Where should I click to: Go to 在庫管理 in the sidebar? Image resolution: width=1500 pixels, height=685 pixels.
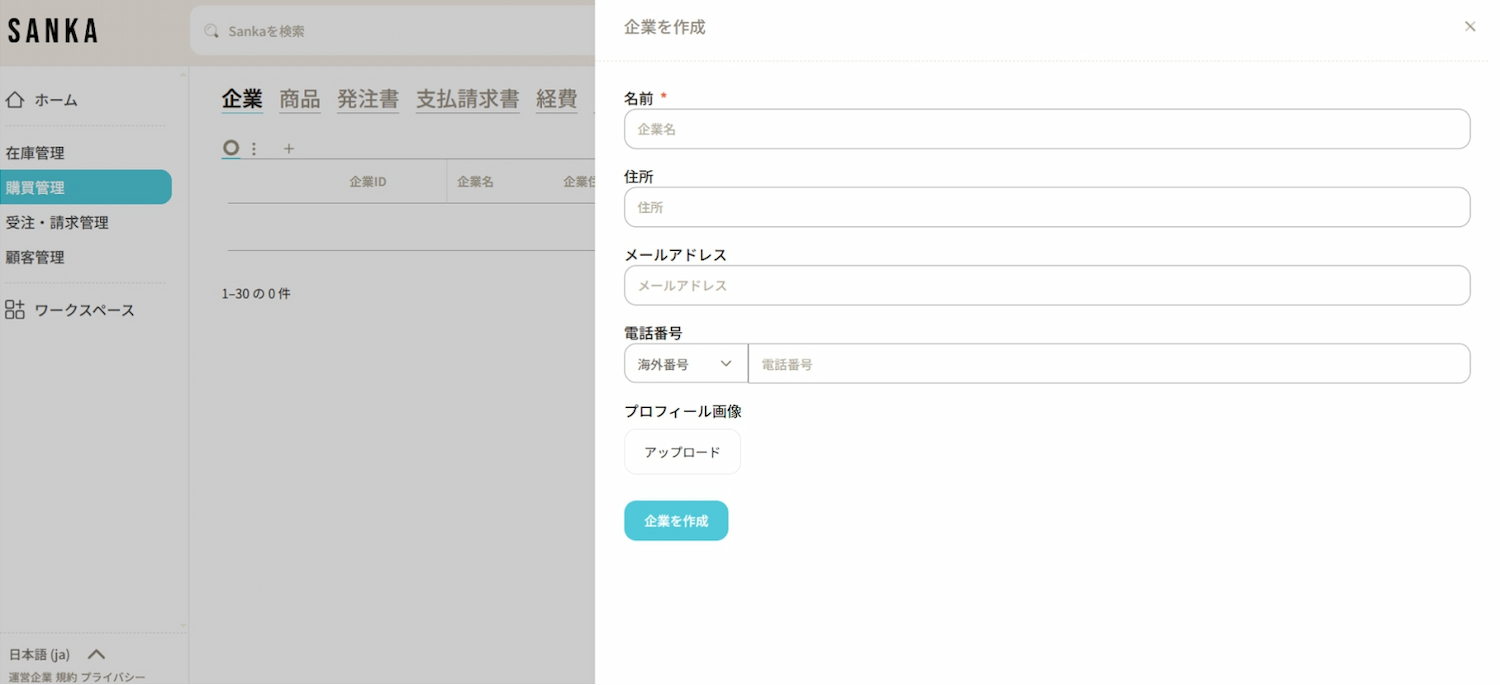point(35,153)
